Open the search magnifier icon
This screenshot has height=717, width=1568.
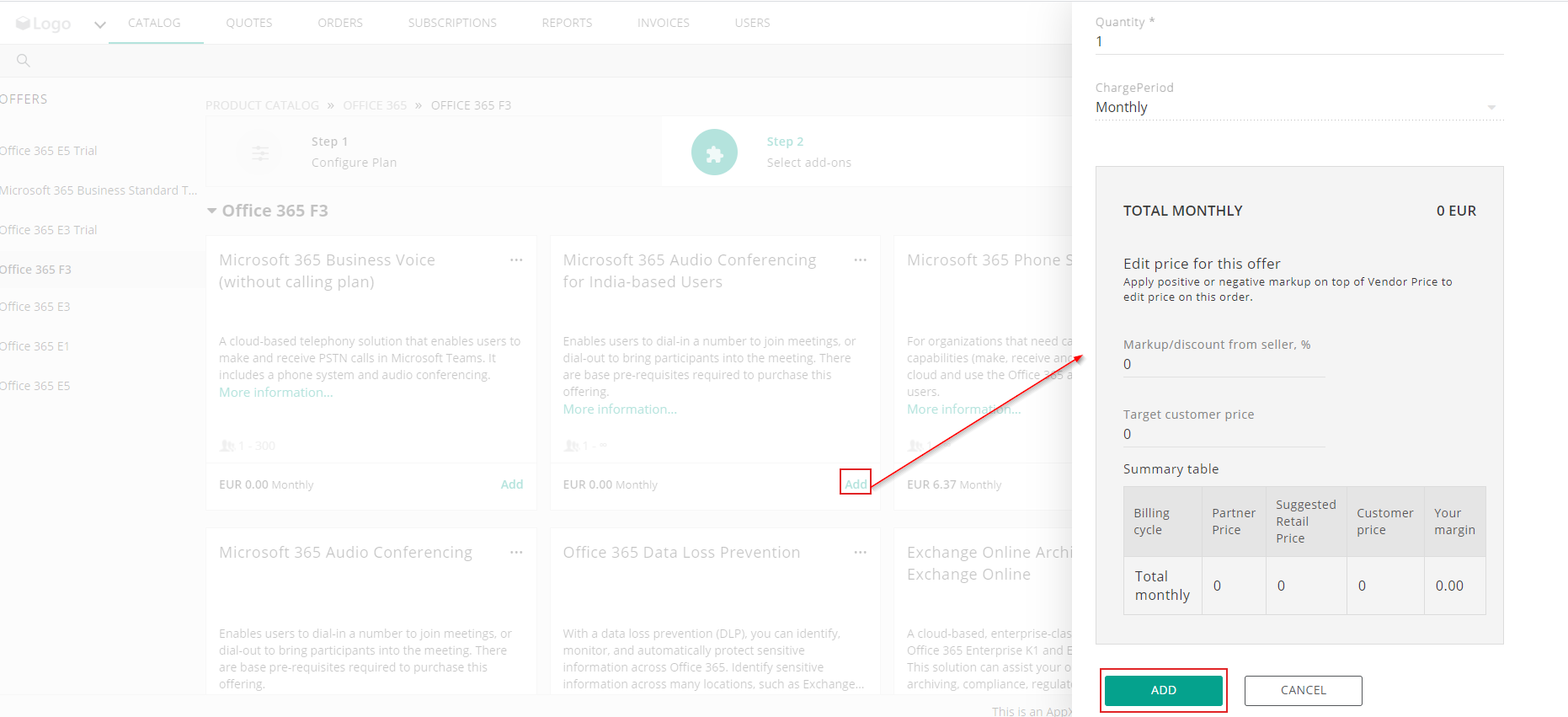pos(24,61)
